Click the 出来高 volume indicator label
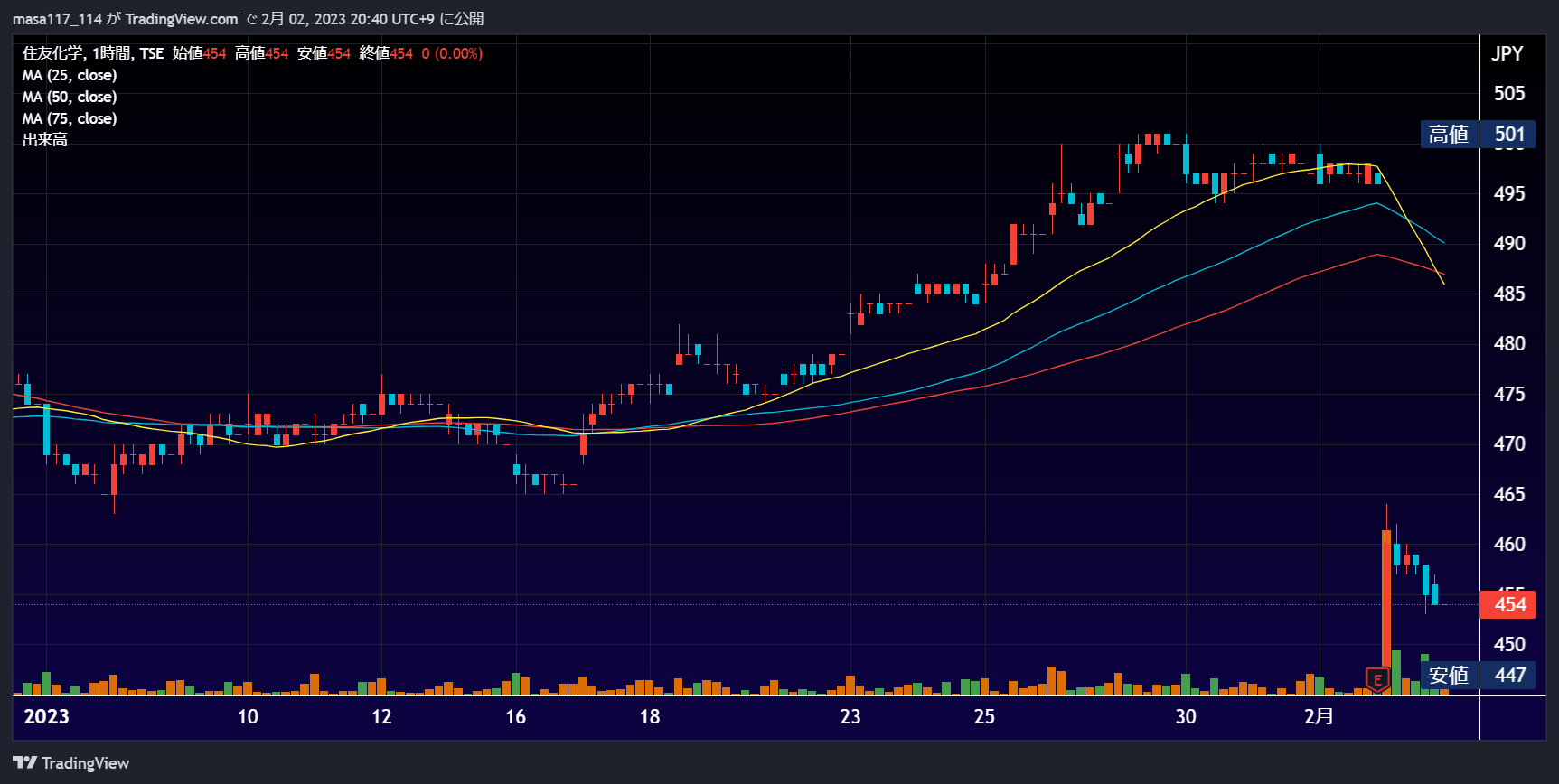Viewport: 1559px width, 784px height. 45,140
